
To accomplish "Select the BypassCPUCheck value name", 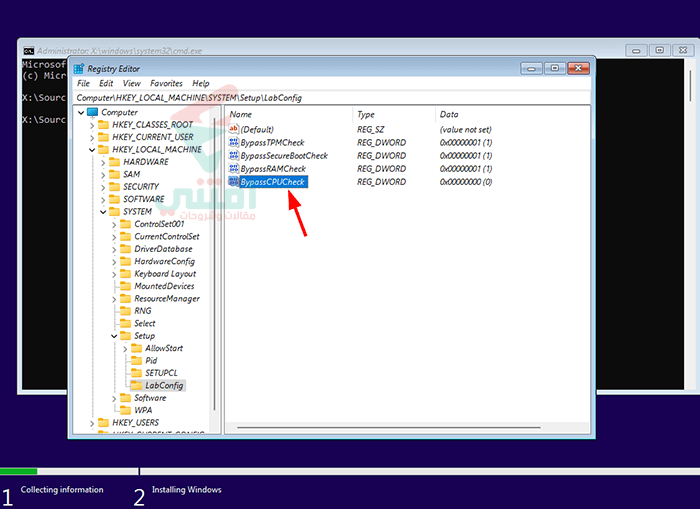I will [x=273, y=182].
